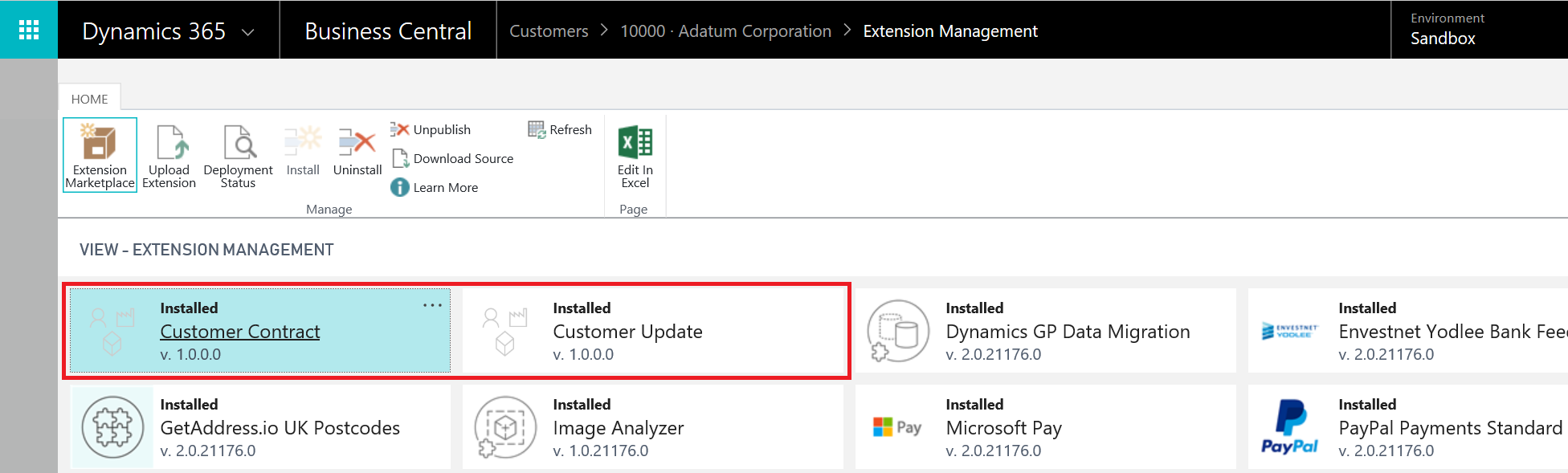The height and width of the screenshot is (473, 1568).
Task: Select the Microsoft Pay extension tile
Action: pyautogui.click(x=1044, y=427)
